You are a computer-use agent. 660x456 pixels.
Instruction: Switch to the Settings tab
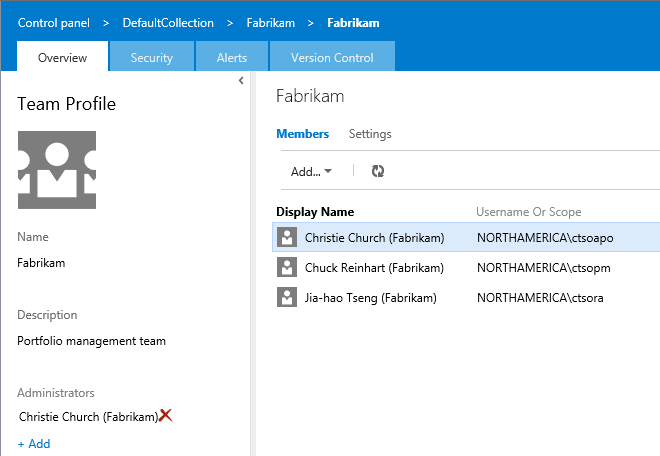pos(370,133)
